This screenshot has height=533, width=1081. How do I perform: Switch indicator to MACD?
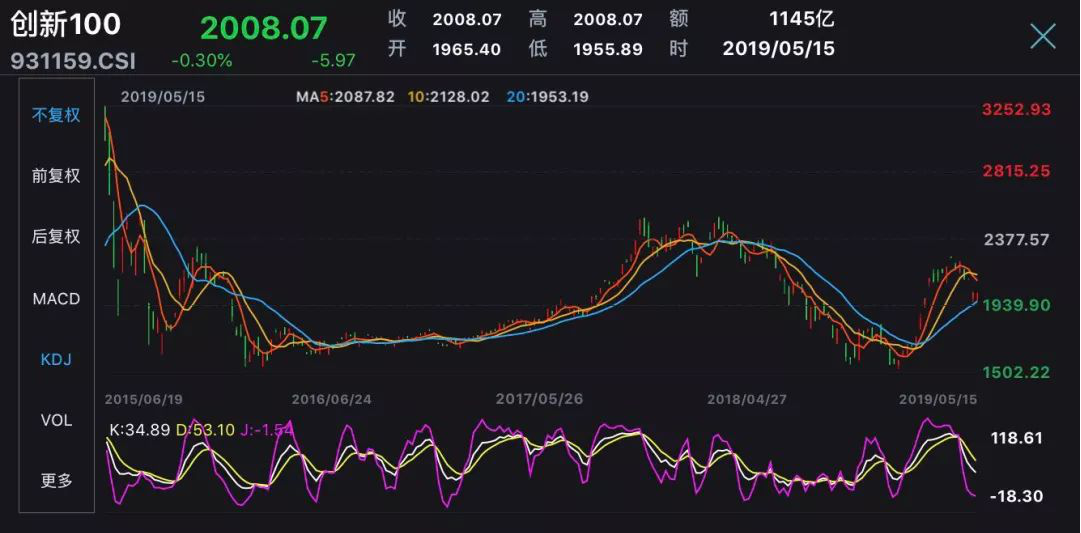(x=56, y=299)
